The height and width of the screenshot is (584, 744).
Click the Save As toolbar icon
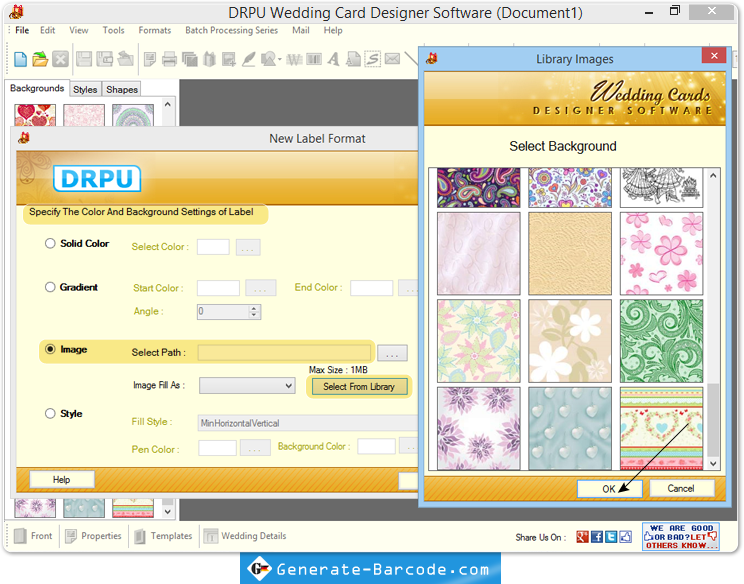[x=104, y=59]
